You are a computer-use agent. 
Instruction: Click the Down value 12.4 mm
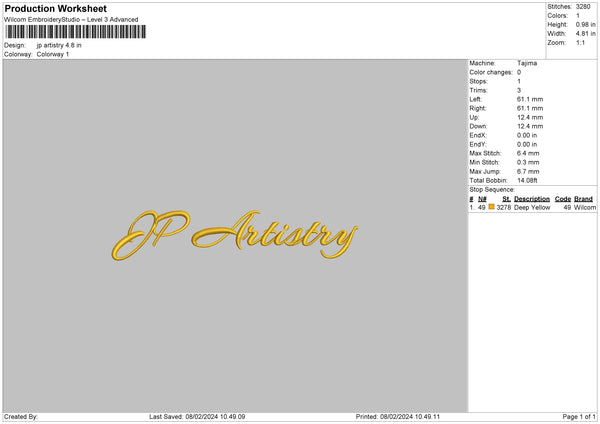click(x=530, y=126)
